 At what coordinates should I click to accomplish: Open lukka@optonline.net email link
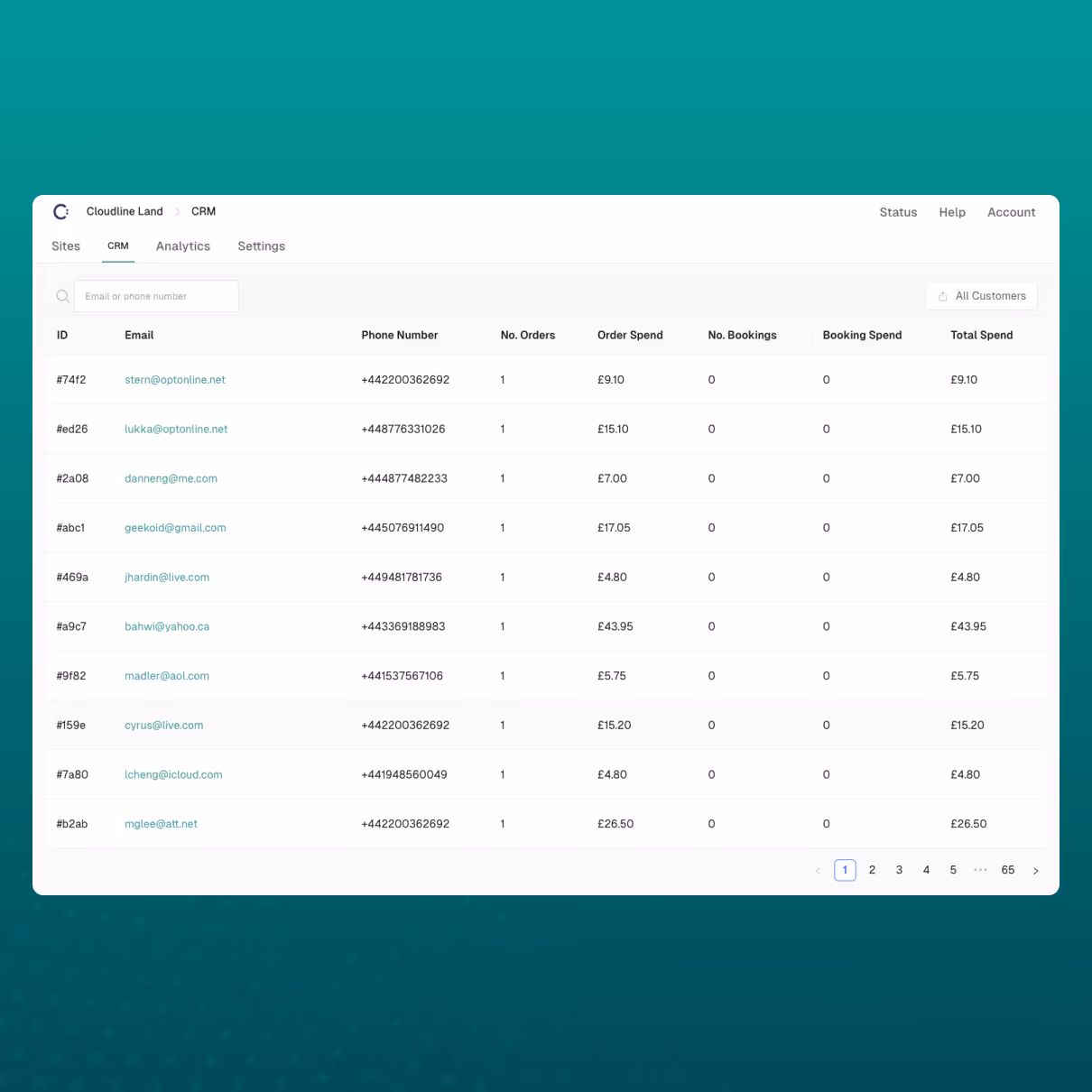176,430
